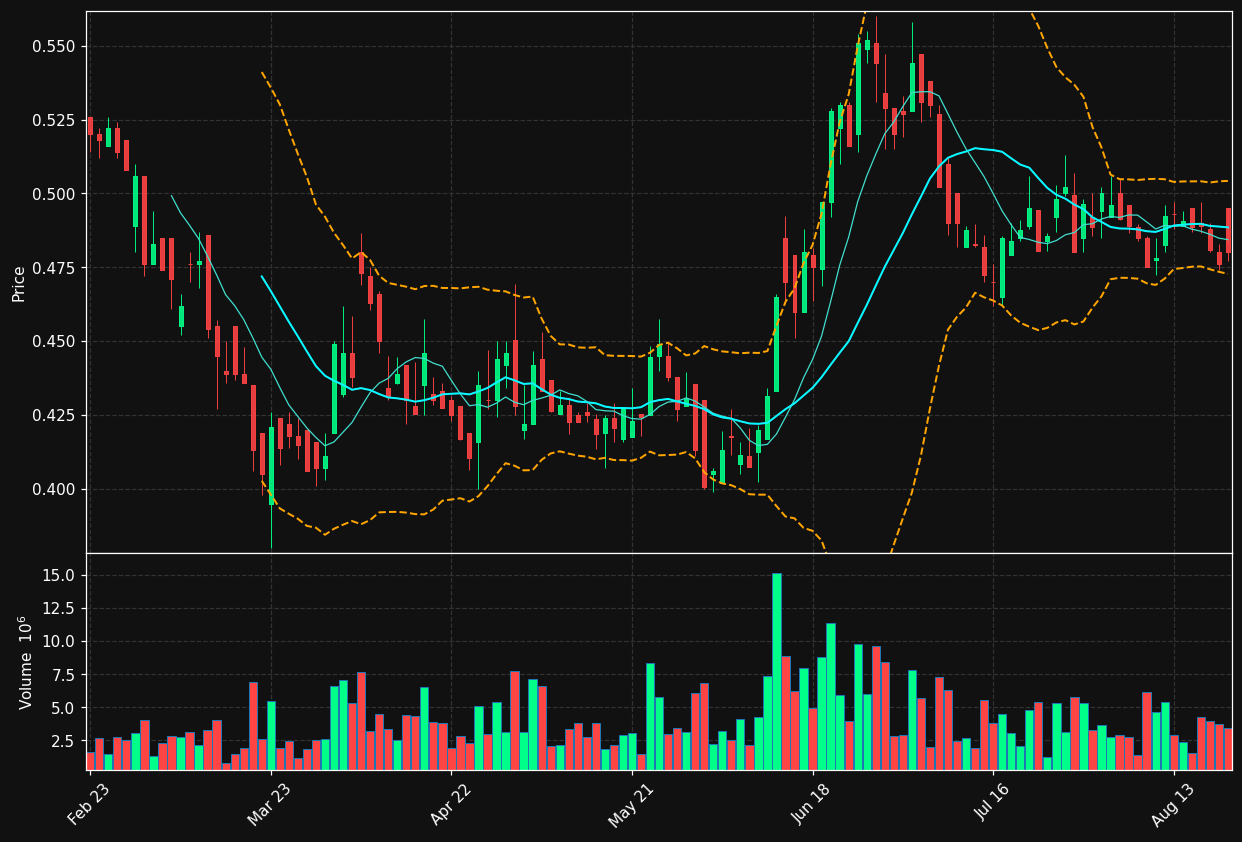
Task: Click the Price axis title
Action: (x=19, y=282)
